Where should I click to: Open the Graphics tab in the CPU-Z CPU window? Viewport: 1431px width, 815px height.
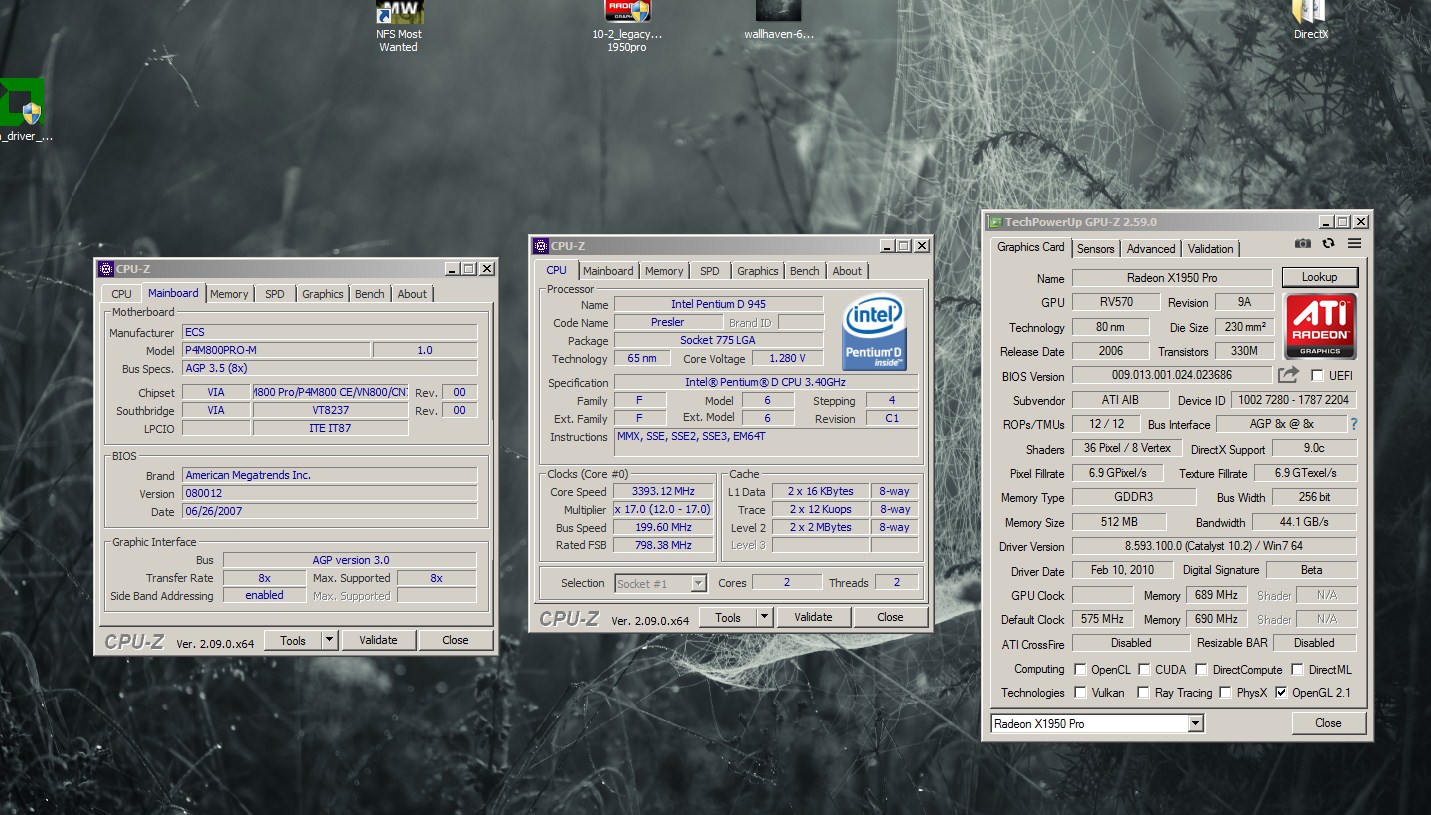tap(758, 271)
